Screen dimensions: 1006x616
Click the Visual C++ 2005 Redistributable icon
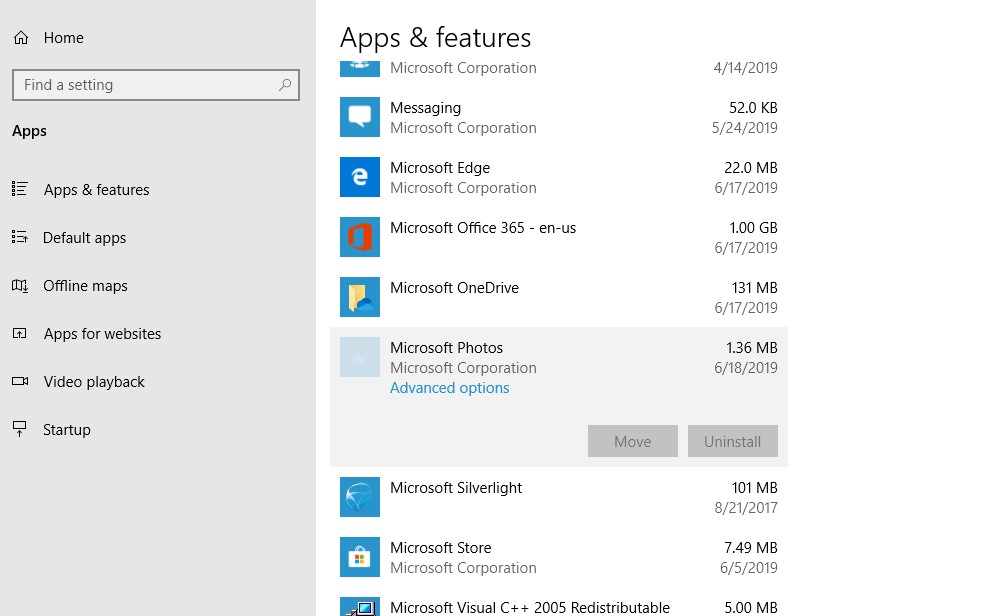click(x=360, y=606)
